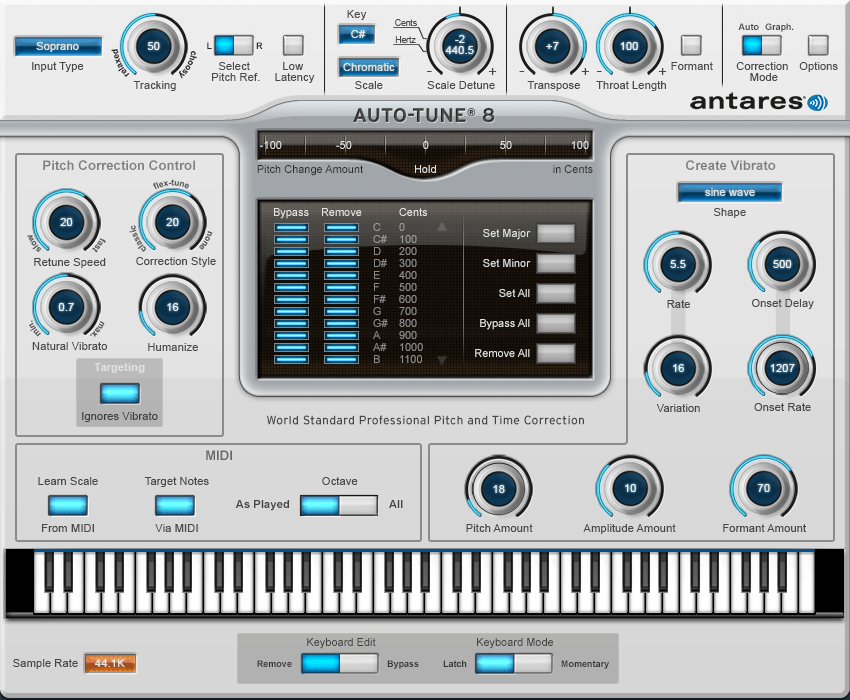Click the Remove button for note A

click(341, 335)
